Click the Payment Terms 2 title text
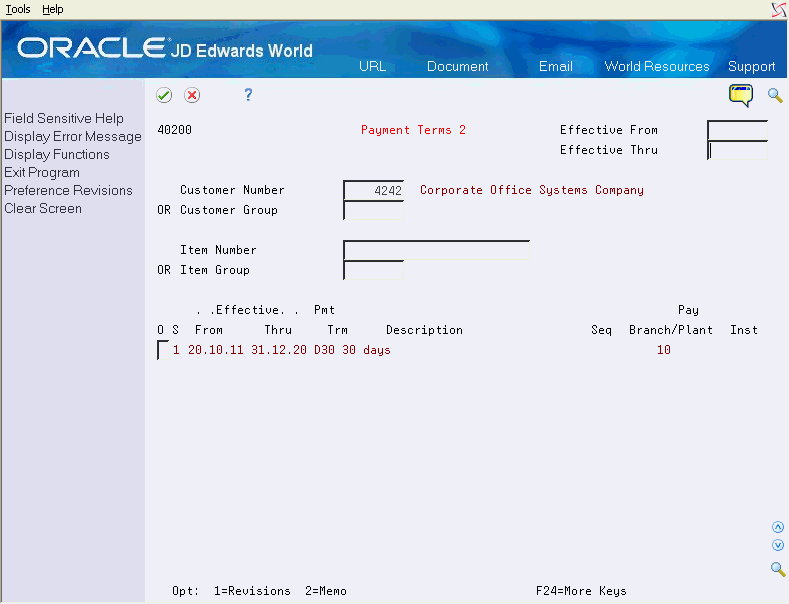Screen dimensions: 789x604 coord(413,130)
